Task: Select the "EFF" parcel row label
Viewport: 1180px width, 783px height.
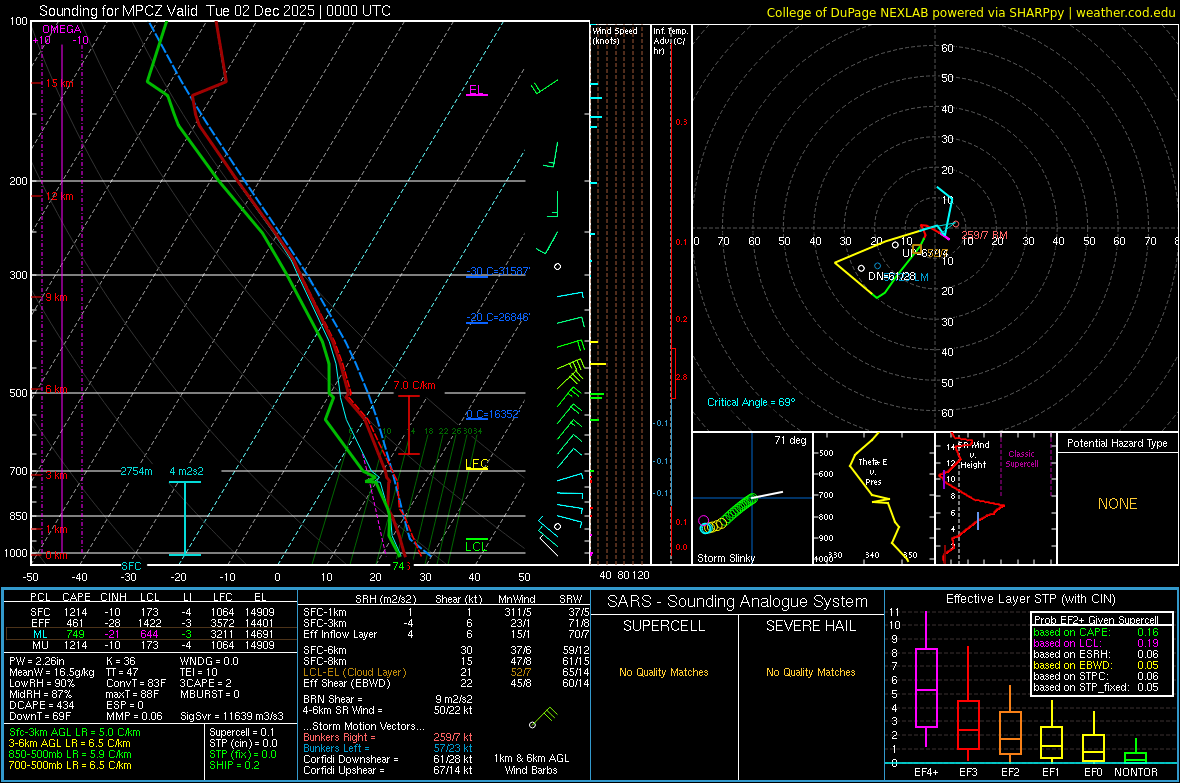Action: [40, 623]
